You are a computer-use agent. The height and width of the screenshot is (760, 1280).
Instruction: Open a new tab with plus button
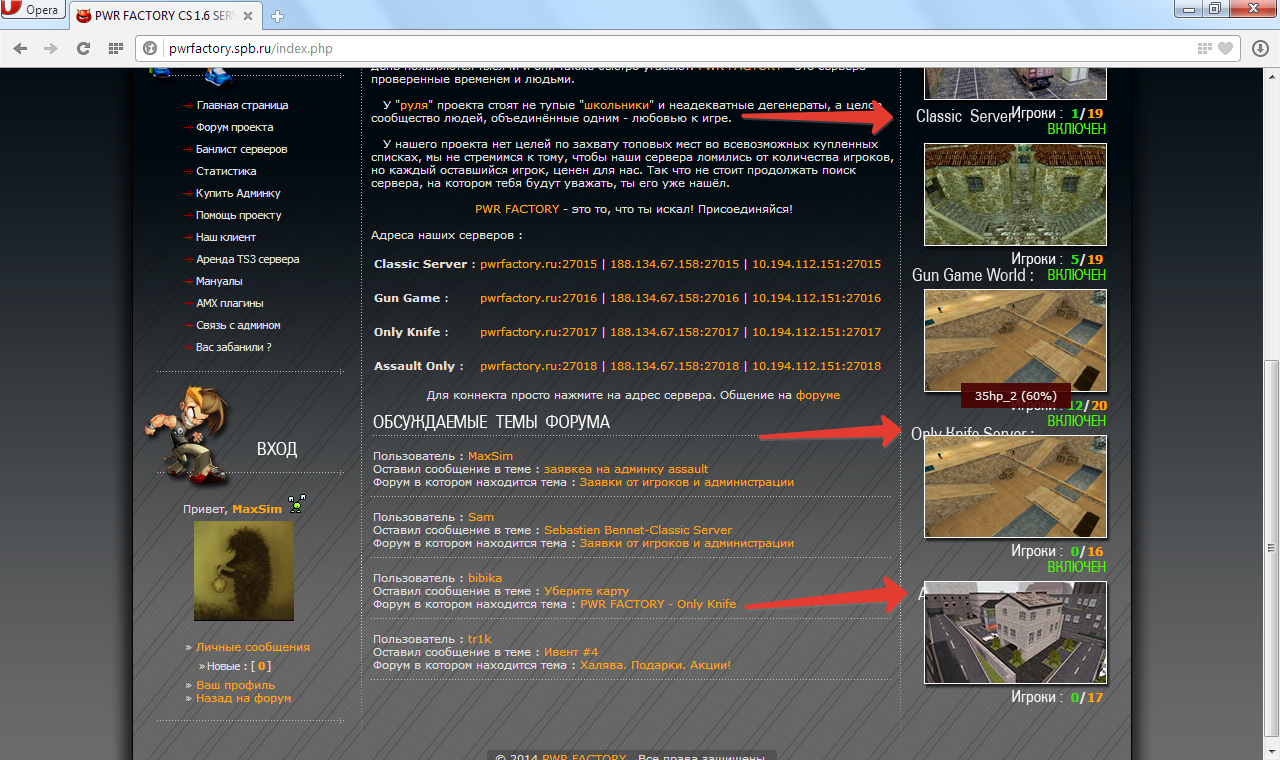tap(277, 16)
